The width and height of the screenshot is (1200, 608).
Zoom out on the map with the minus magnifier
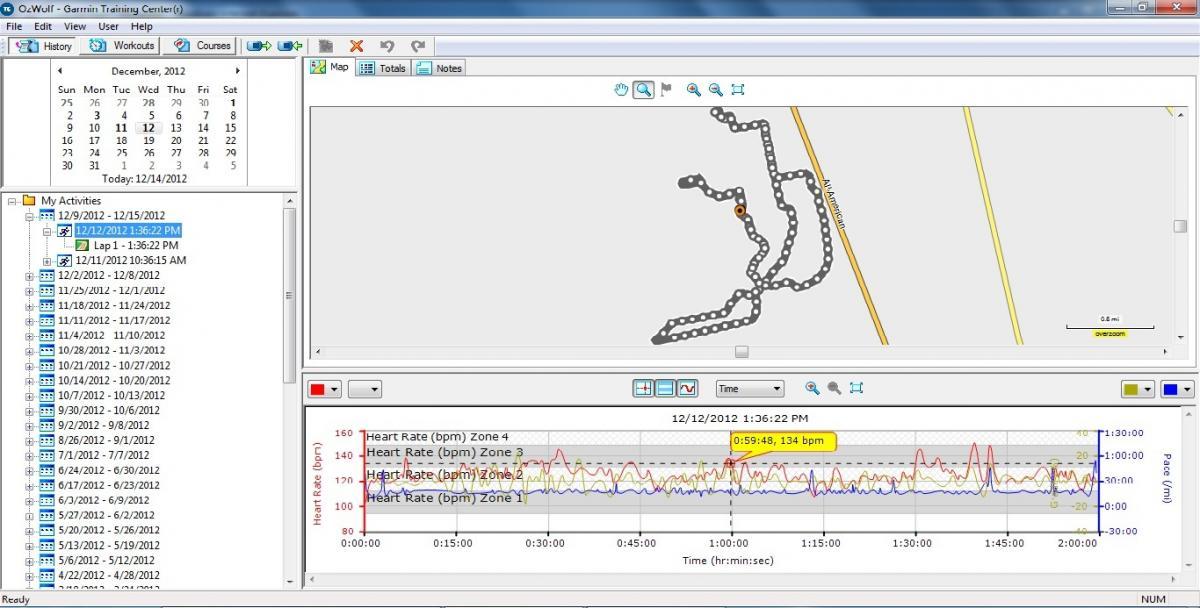tap(716, 89)
